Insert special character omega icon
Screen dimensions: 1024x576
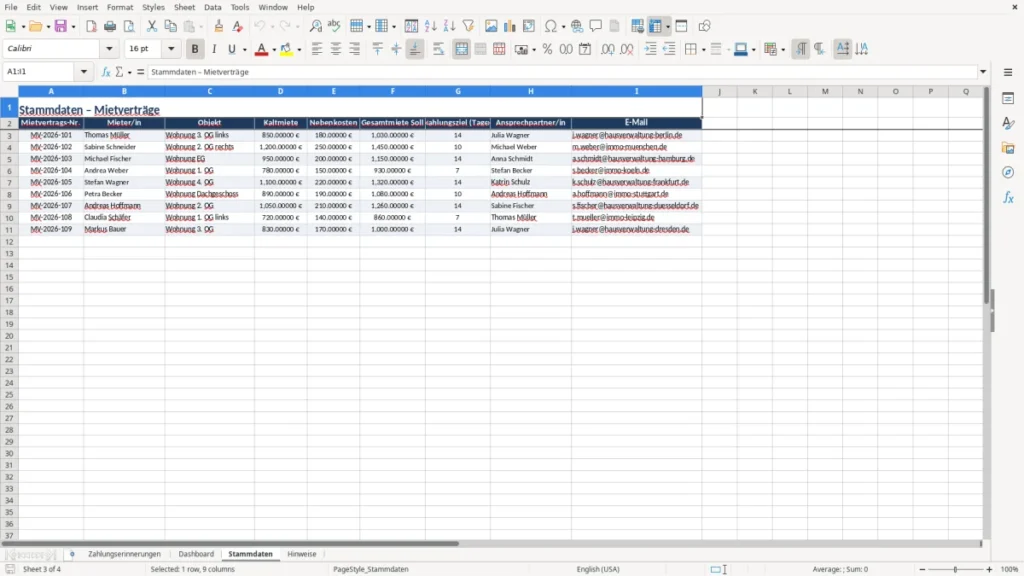pyautogui.click(x=551, y=26)
